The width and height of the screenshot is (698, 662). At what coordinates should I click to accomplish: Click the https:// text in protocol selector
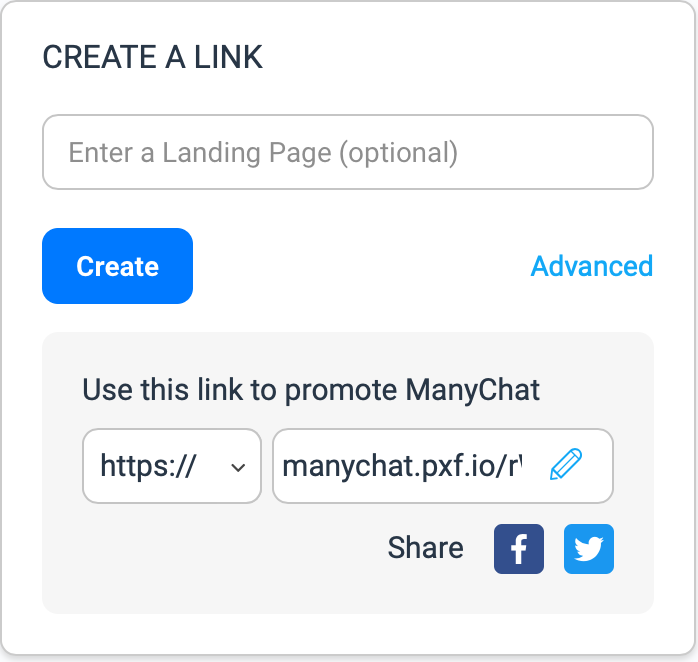[x=148, y=466]
